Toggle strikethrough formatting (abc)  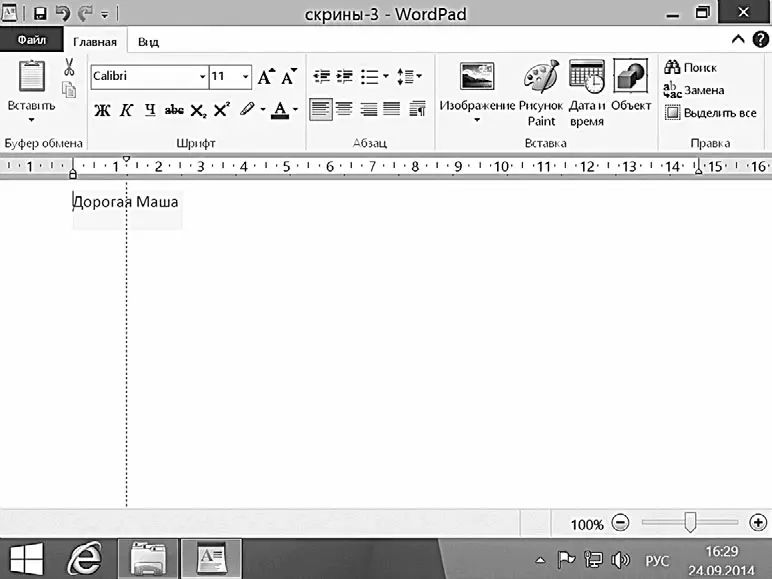(174, 110)
